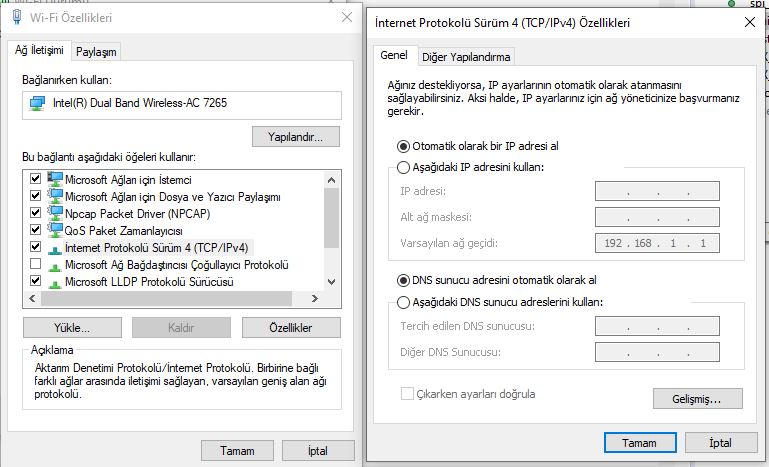Check Çıkarken ayarları doğrula box

pos(407,394)
